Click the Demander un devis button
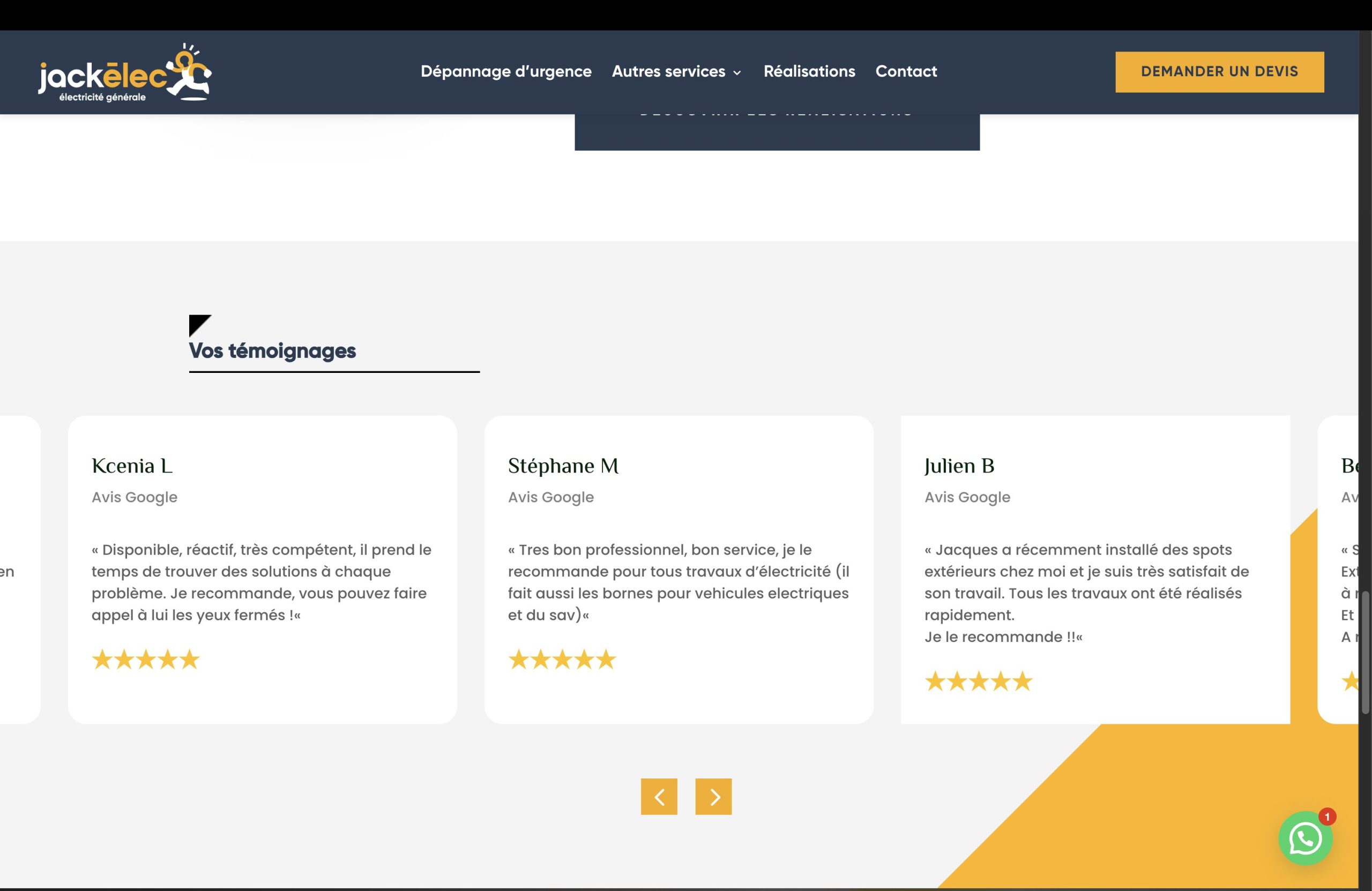The height and width of the screenshot is (891, 1372). point(1219,72)
